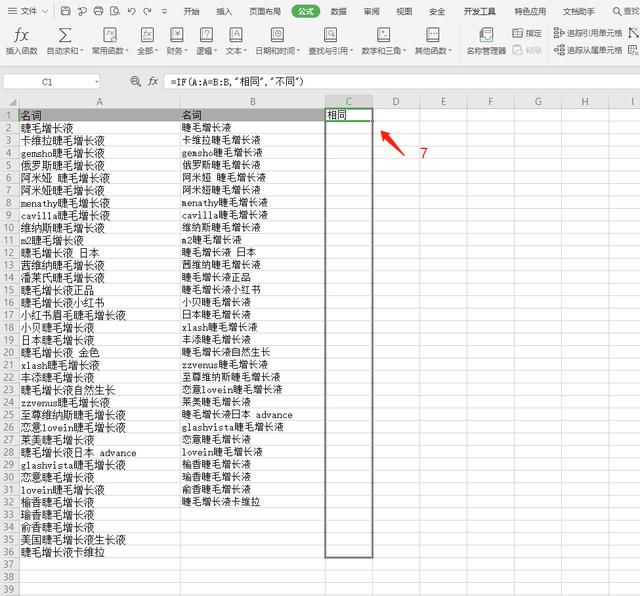Click 追踪从属单元格 trace dependents
The height and width of the screenshot is (596, 640).
click(588, 50)
